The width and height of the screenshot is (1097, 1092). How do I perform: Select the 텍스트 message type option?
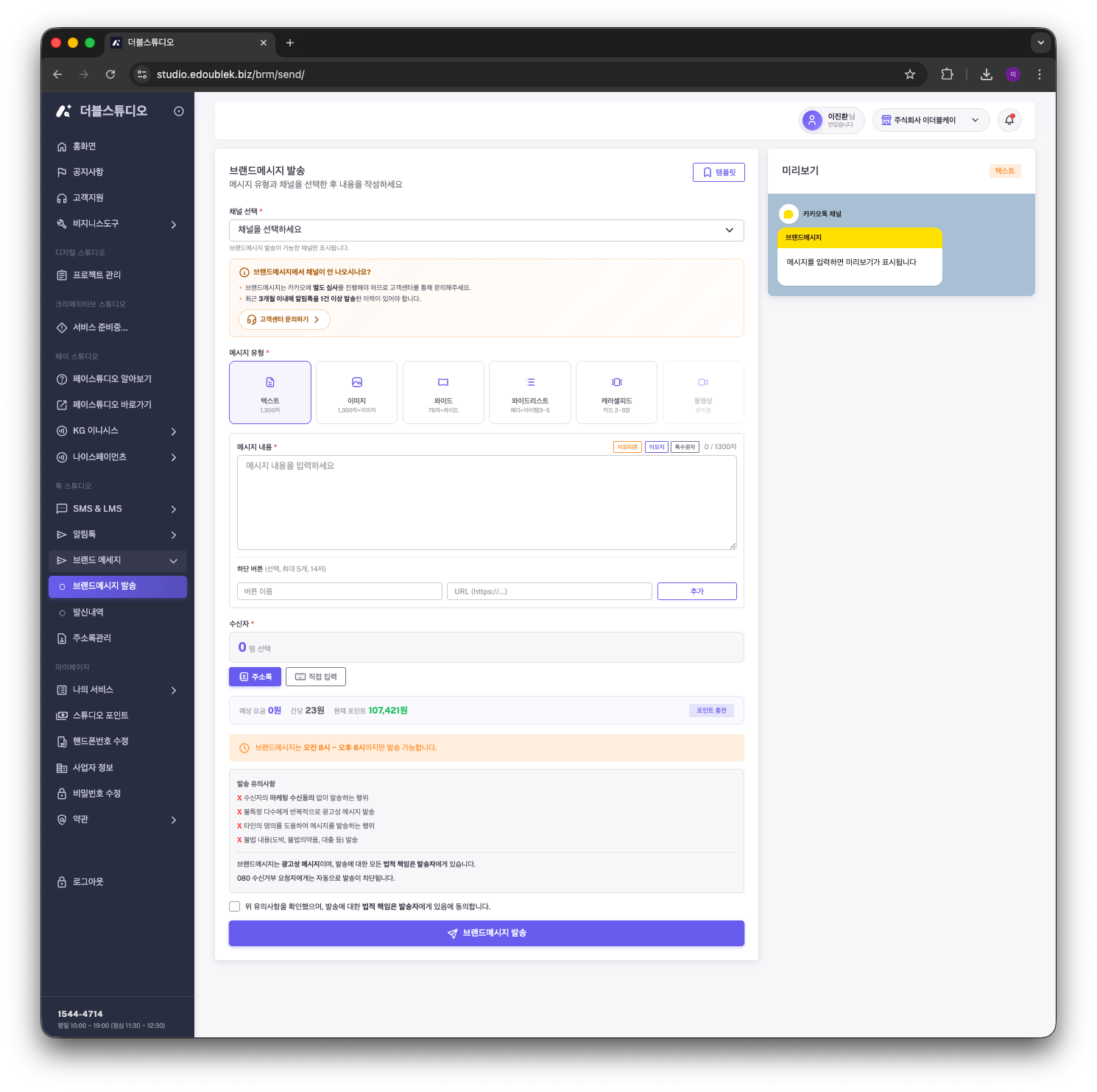click(x=270, y=392)
